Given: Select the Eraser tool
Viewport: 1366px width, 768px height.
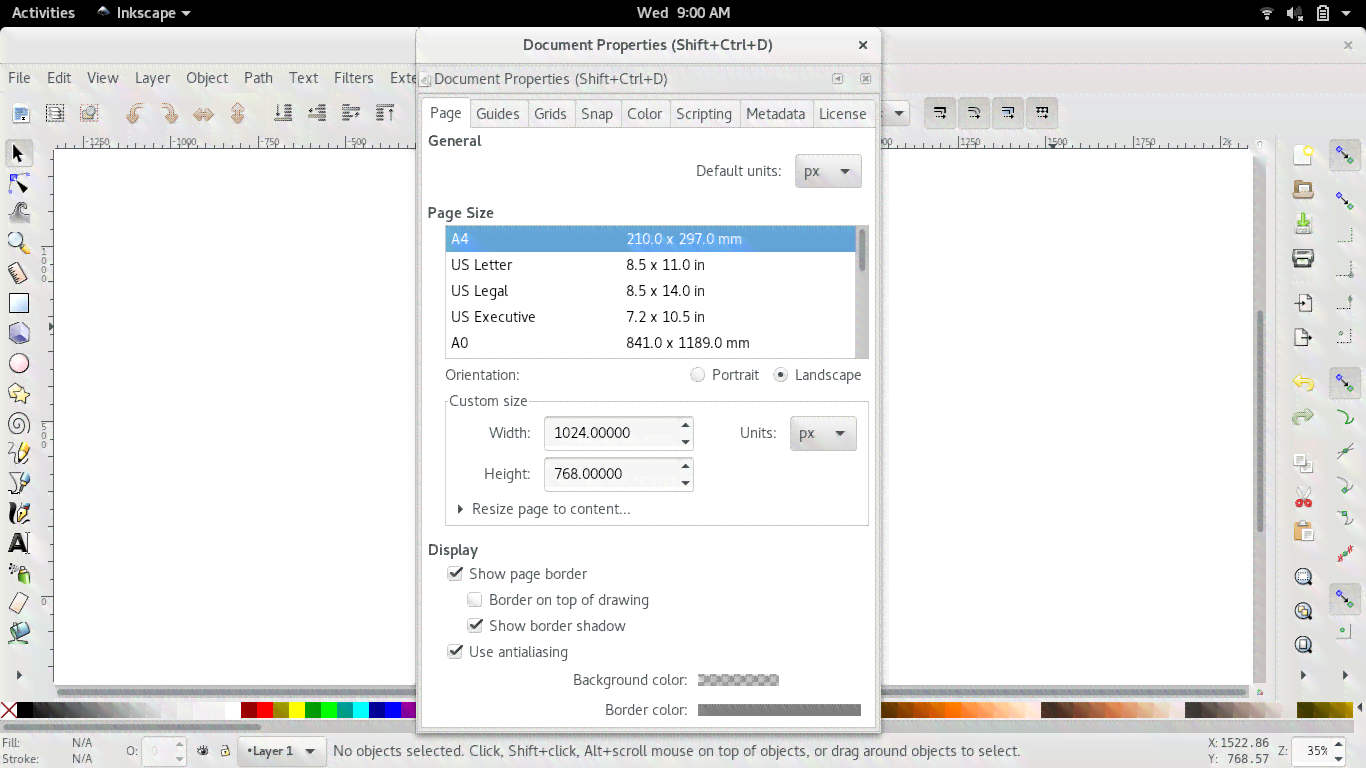Looking at the screenshot, I should tap(19, 603).
